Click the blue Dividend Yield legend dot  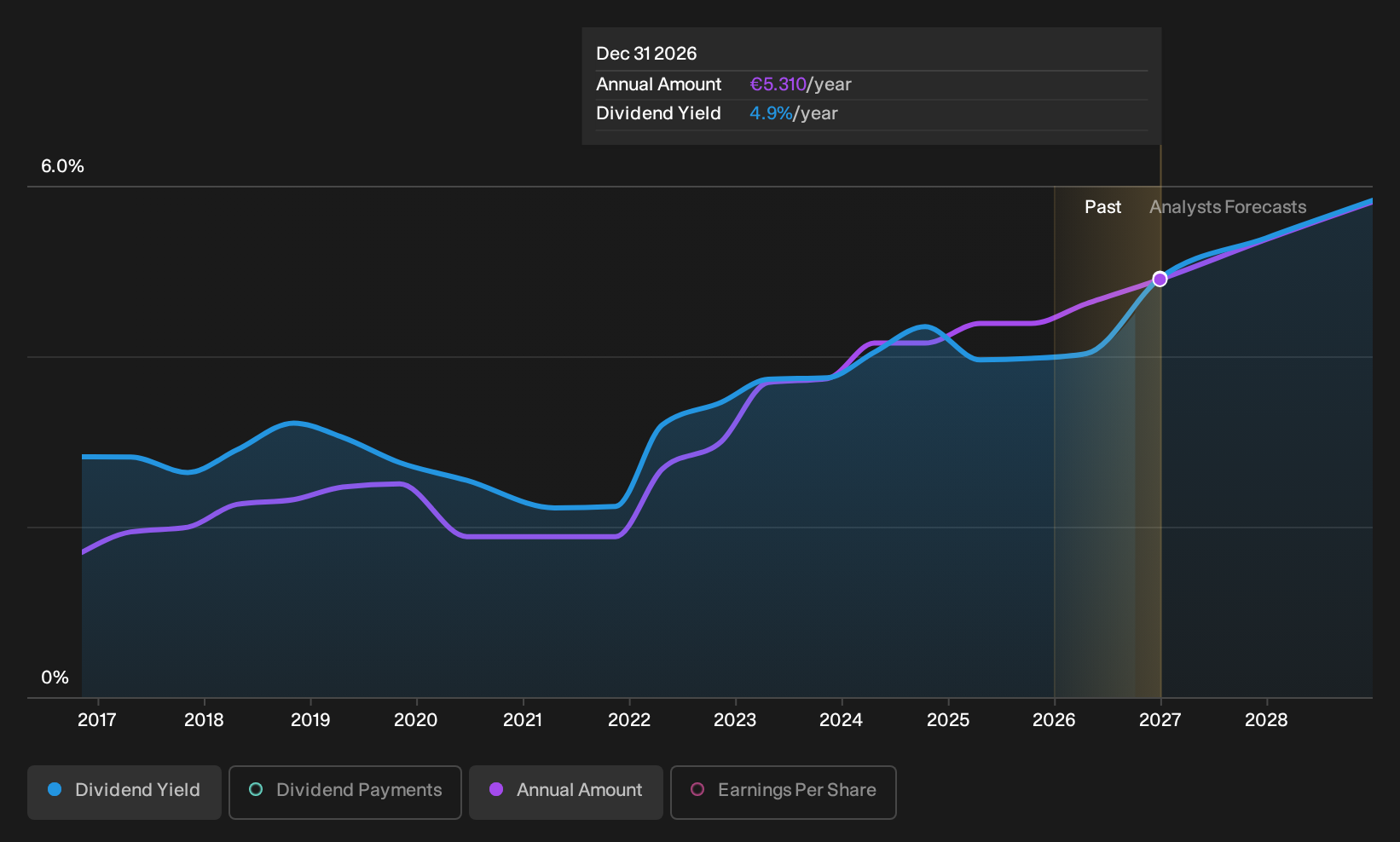tap(55, 790)
